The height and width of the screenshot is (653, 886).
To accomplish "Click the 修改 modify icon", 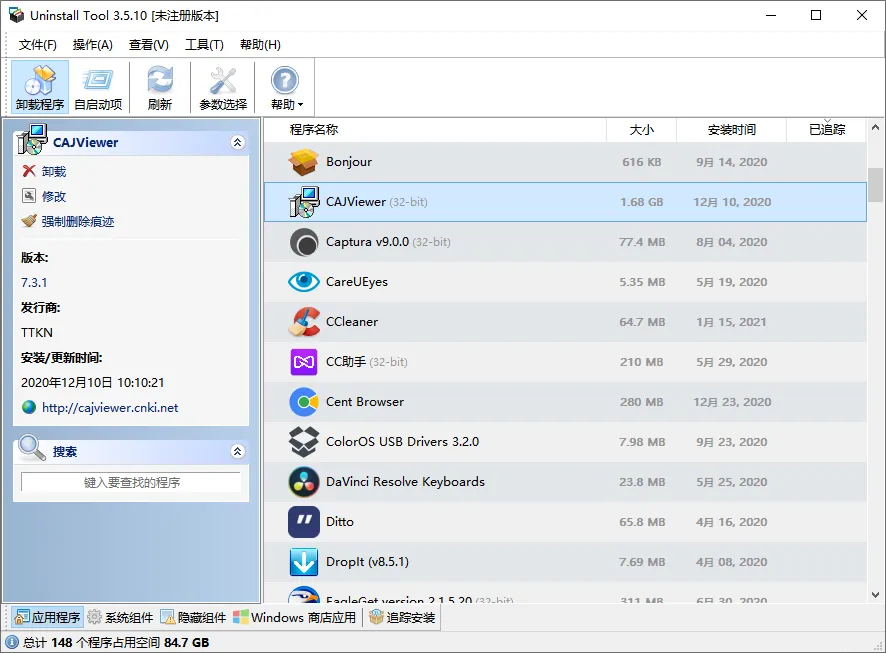I will click(x=29, y=195).
